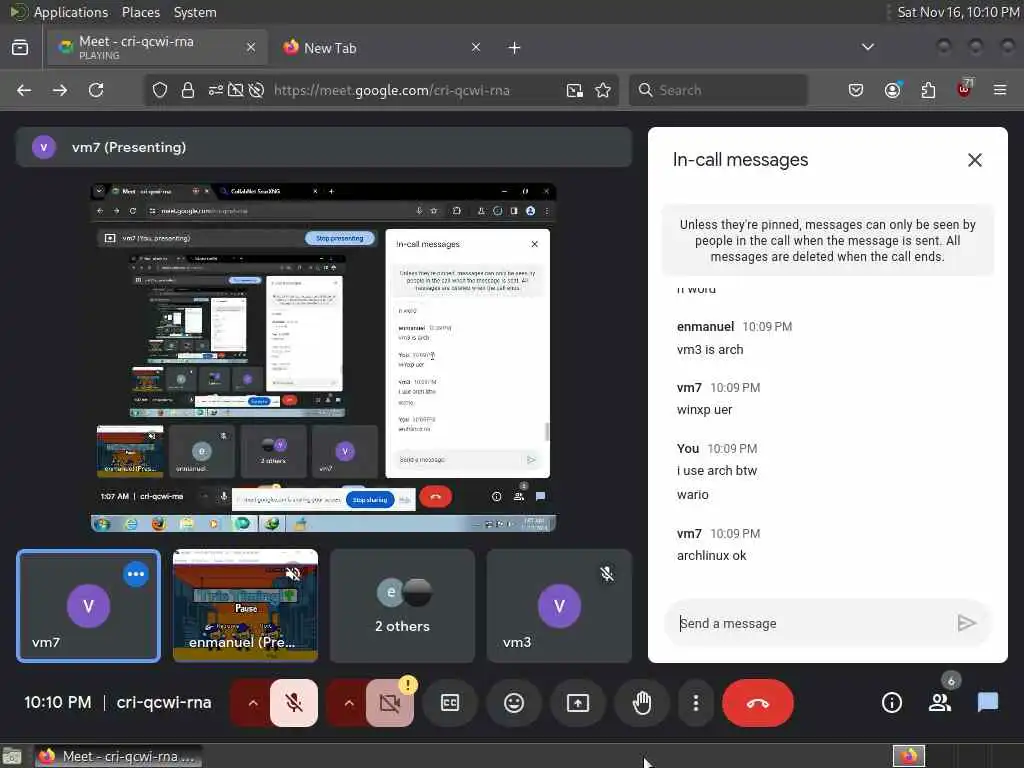Open a new browser tab with plus

514,48
